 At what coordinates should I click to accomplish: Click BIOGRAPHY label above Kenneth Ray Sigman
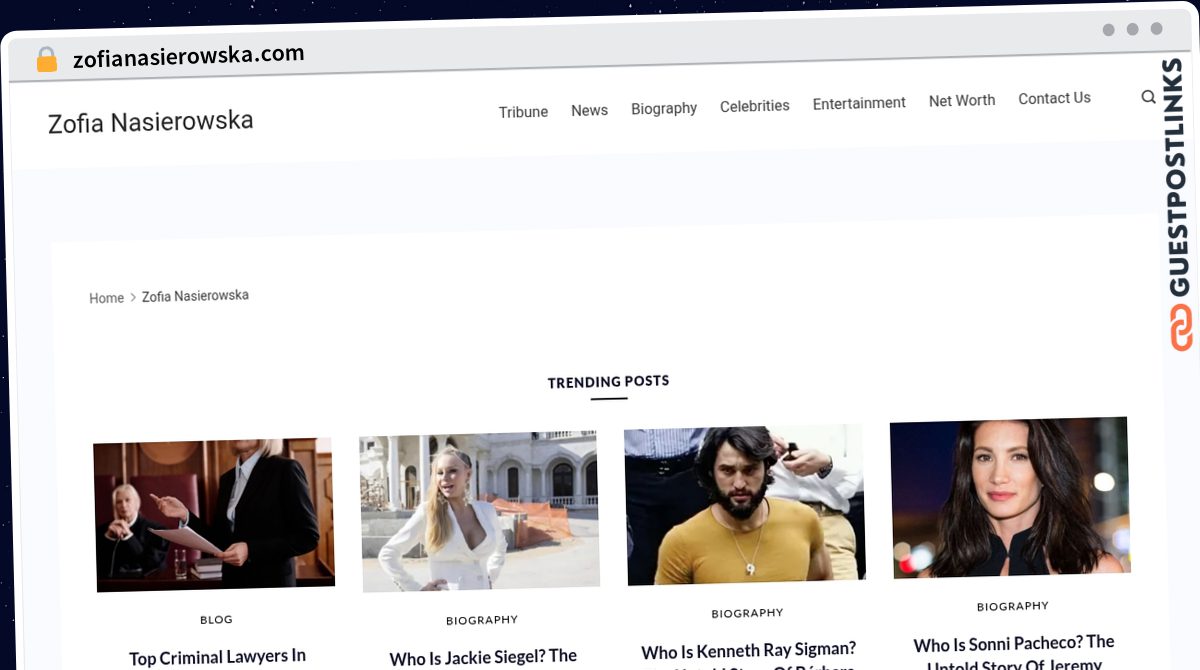coord(747,613)
